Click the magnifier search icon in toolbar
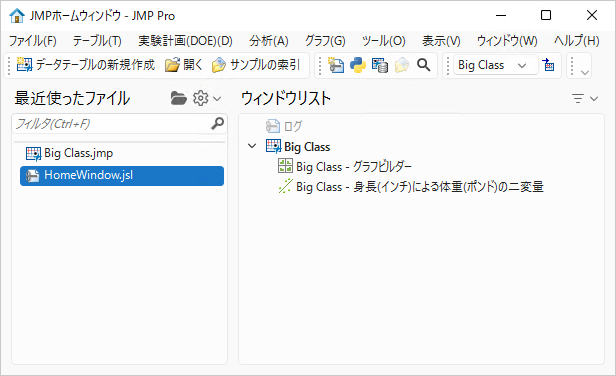Viewport: 616px width, 376px height. point(424,65)
